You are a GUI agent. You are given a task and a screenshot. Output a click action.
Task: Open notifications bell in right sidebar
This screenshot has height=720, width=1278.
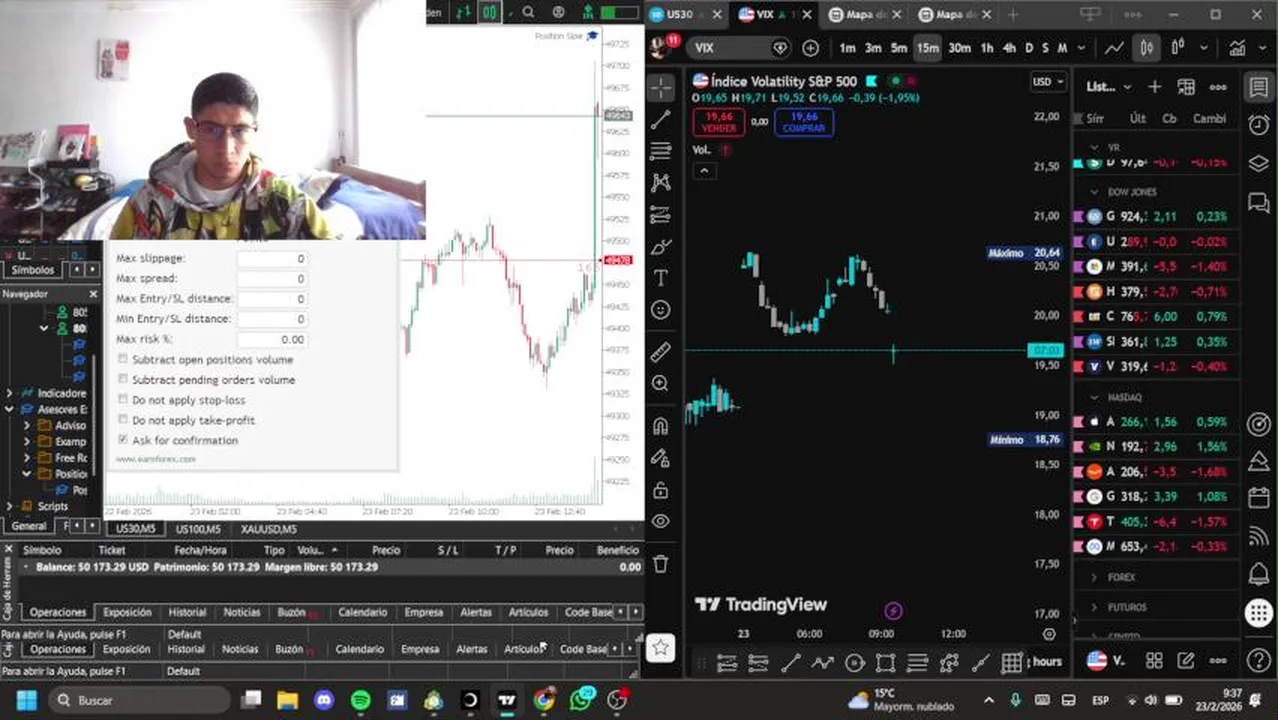(1259, 574)
